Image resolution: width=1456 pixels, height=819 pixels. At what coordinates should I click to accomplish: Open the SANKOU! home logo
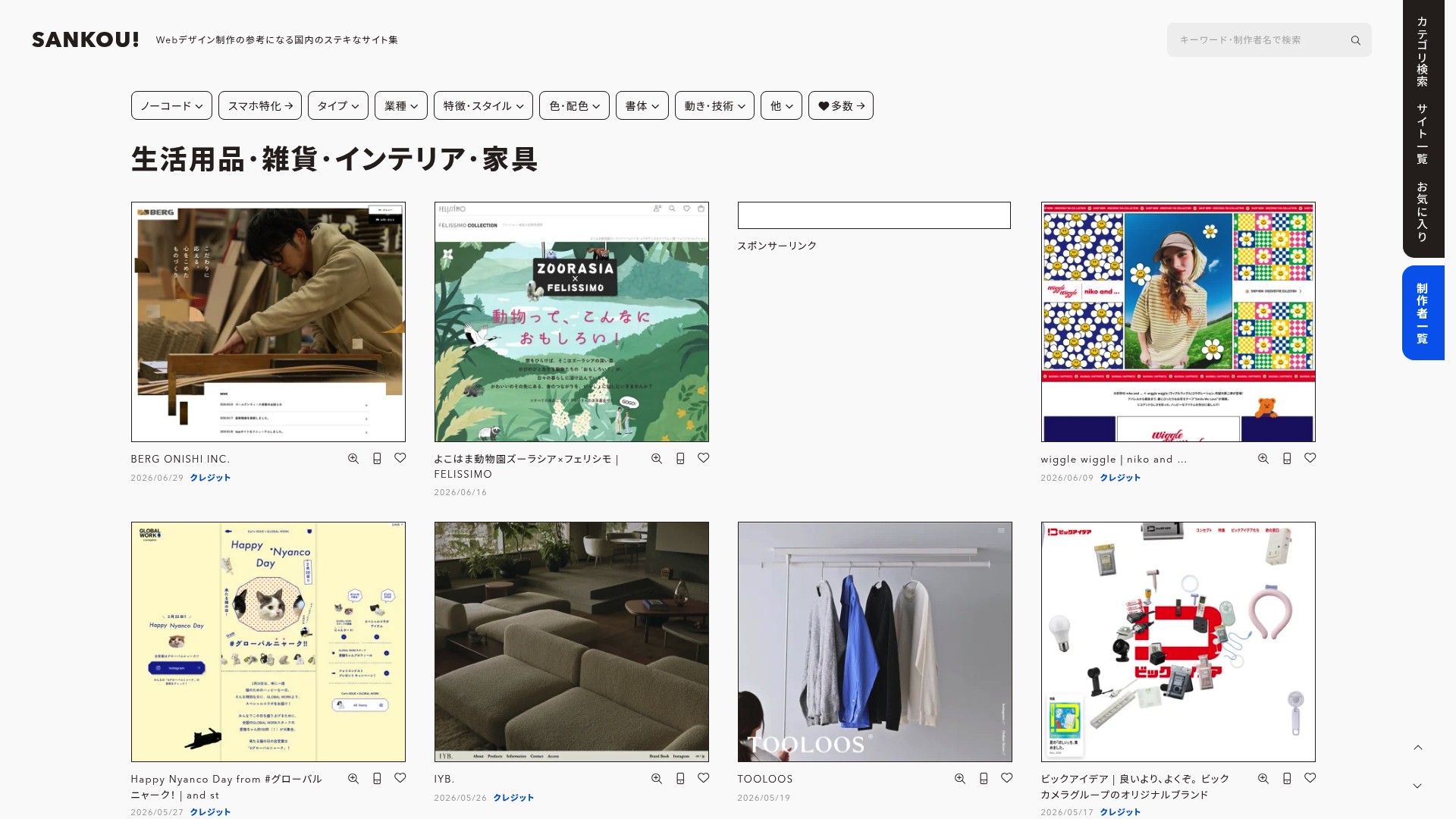[86, 40]
